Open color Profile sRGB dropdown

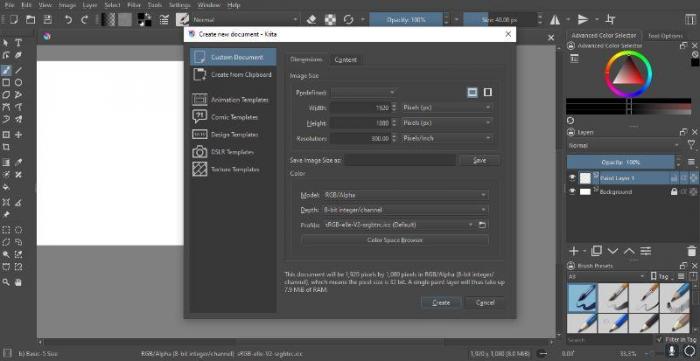click(399, 225)
